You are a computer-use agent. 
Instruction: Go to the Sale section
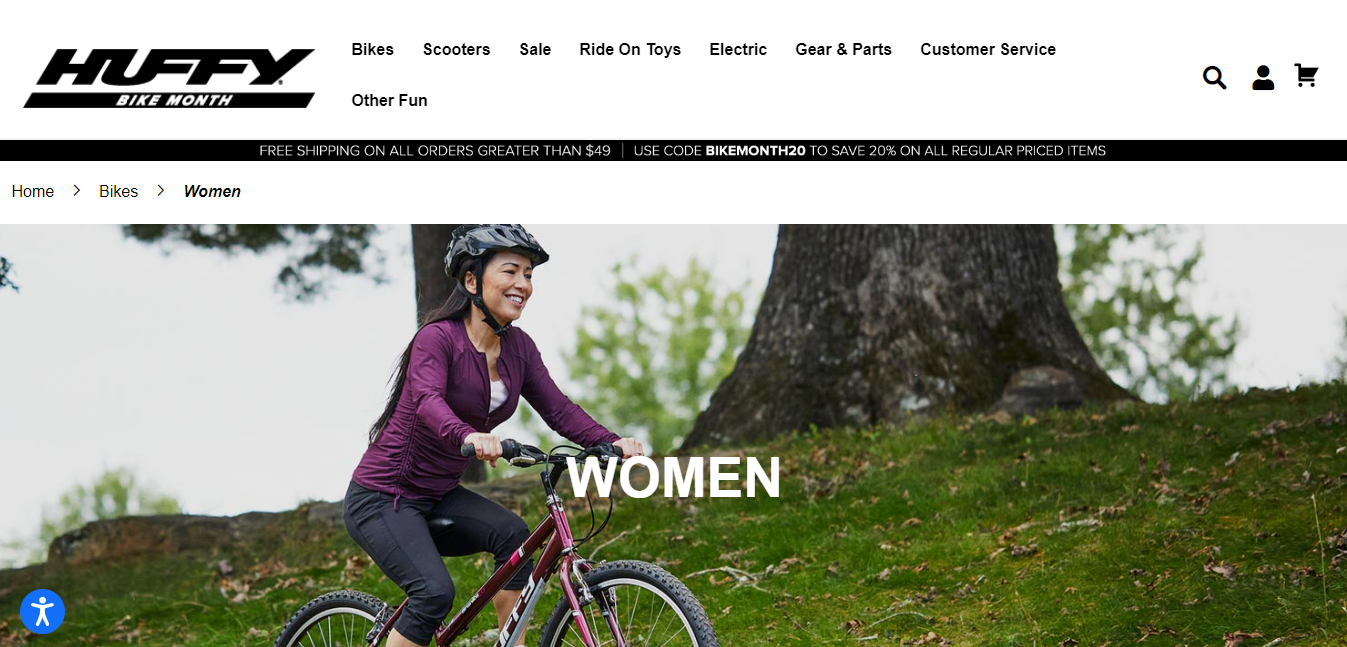tap(535, 49)
